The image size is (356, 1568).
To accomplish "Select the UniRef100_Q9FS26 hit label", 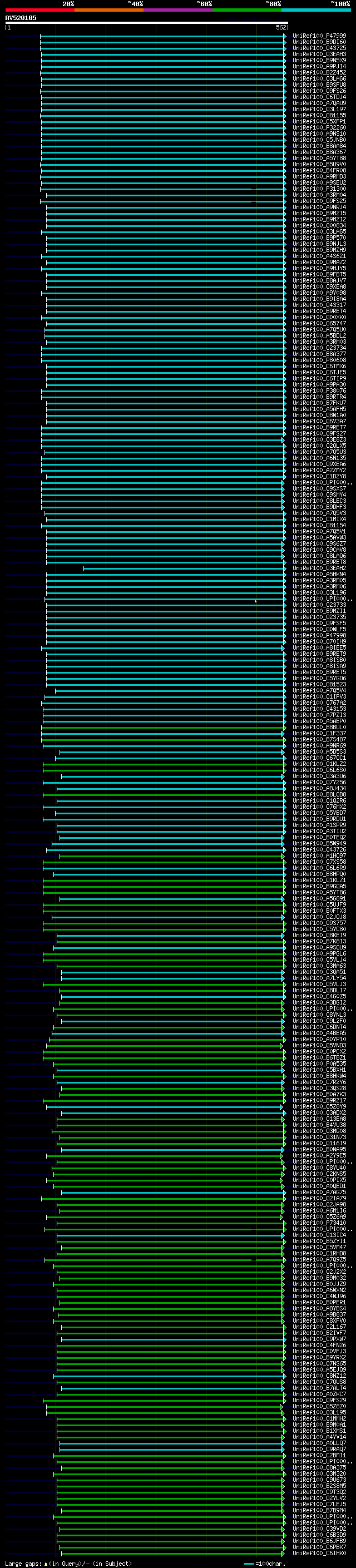I will (319, 91).
